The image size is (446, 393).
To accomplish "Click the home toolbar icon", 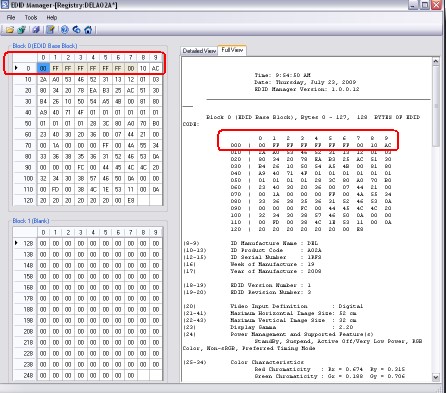I will [x=88, y=30].
